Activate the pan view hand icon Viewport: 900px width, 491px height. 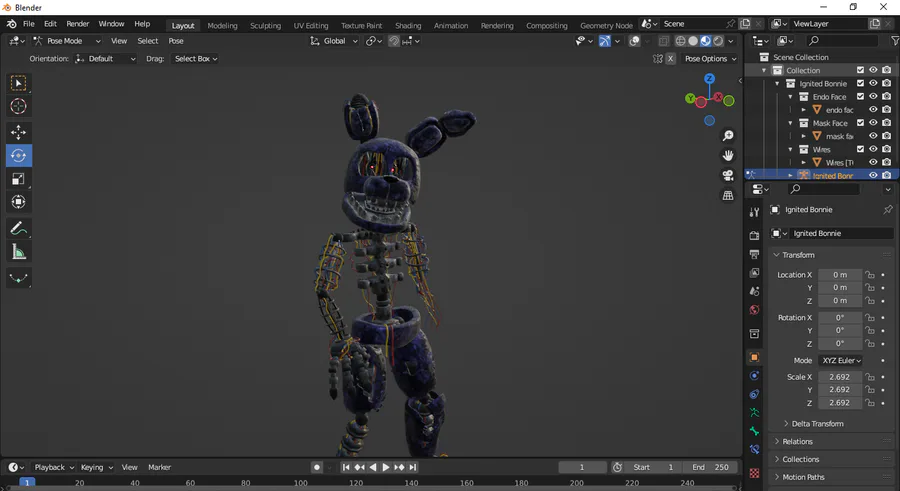728,156
